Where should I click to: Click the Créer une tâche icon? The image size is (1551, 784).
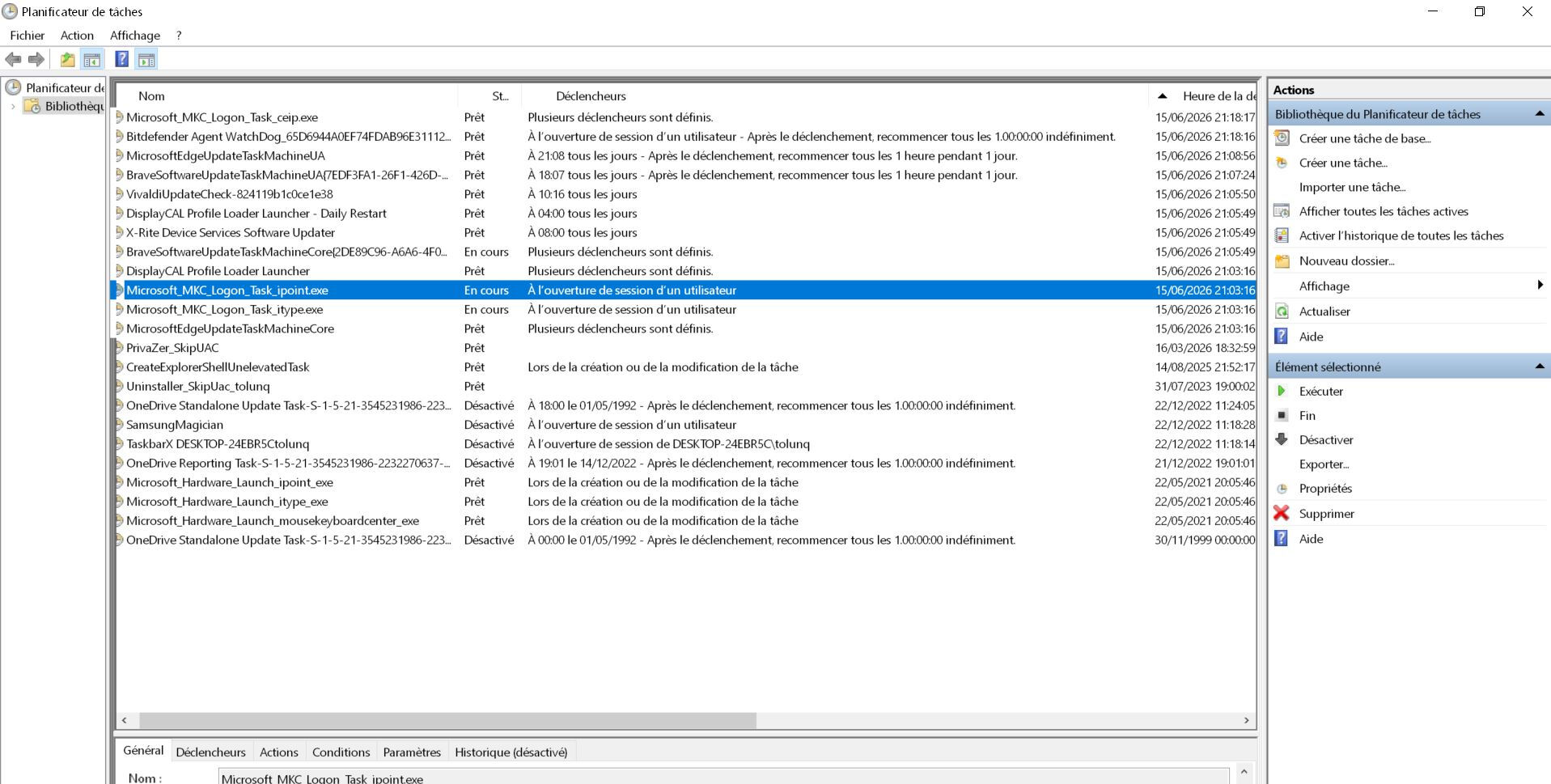pyautogui.click(x=1282, y=163)
